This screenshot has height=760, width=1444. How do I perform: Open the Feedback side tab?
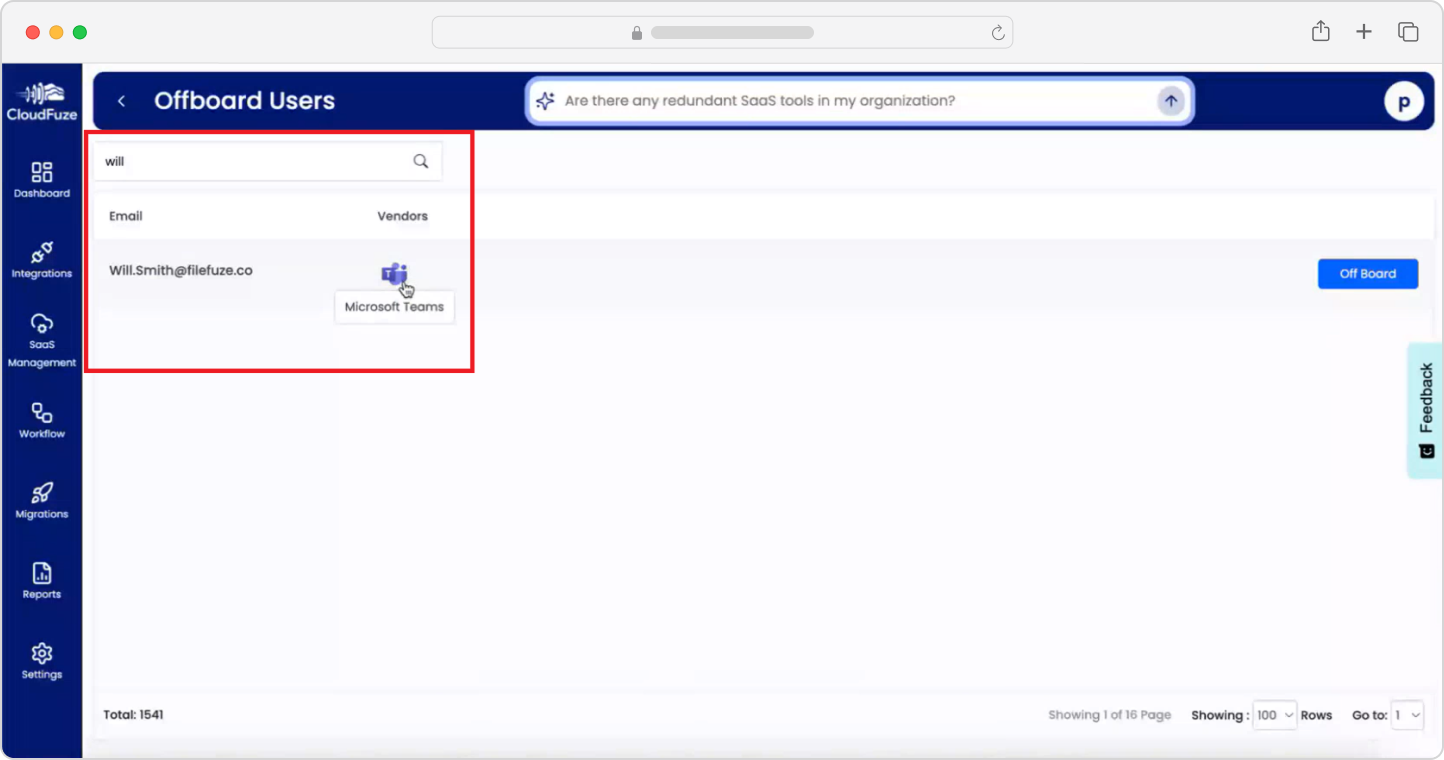(x=1425, y=410)
